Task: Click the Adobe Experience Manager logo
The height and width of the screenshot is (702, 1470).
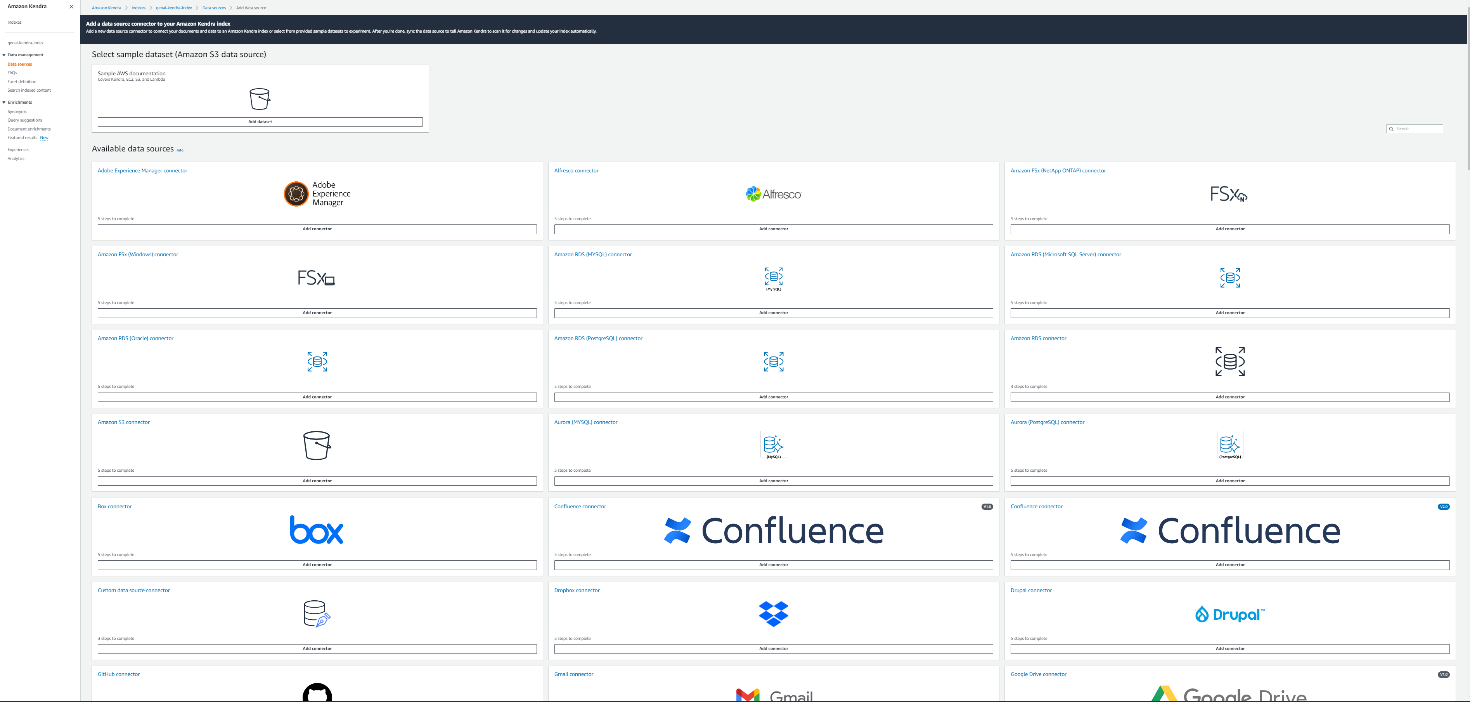Action: pyautogui.click(x=317, y=194)
